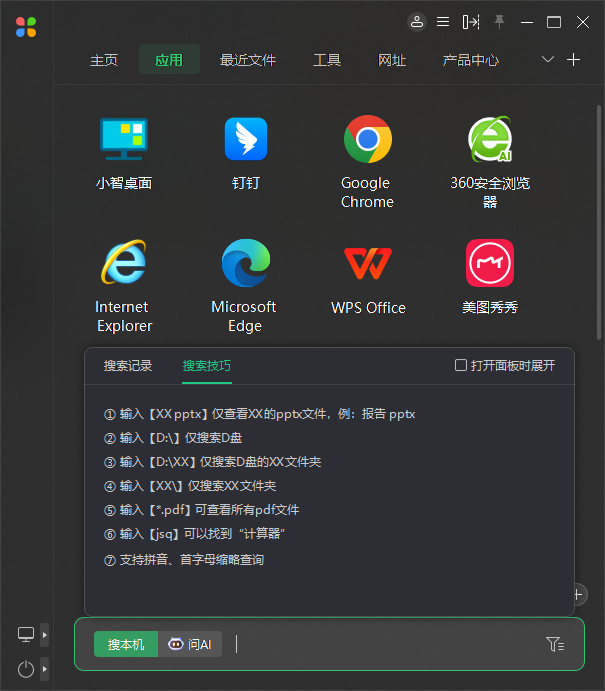Viewport: 605px width, 691px height.
Task: Click the power icon in the left sidebar
Action: (26, 669)
